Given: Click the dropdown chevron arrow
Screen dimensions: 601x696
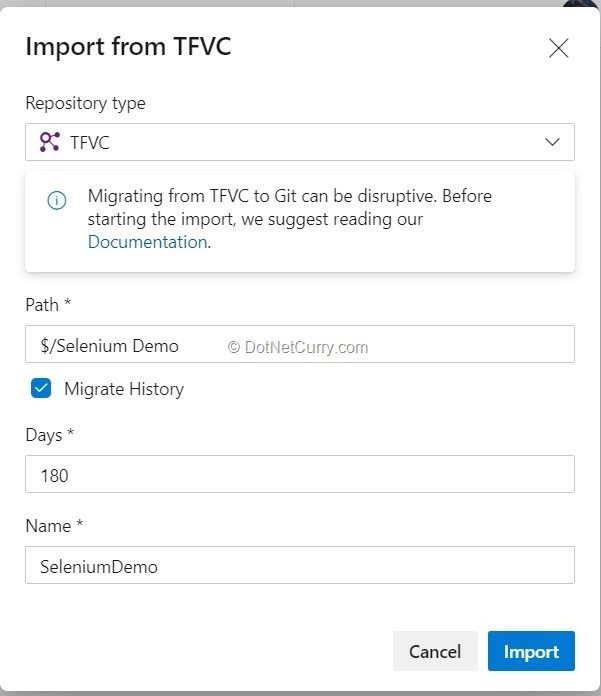Looking at the screenshot, I should coord(552,142).
